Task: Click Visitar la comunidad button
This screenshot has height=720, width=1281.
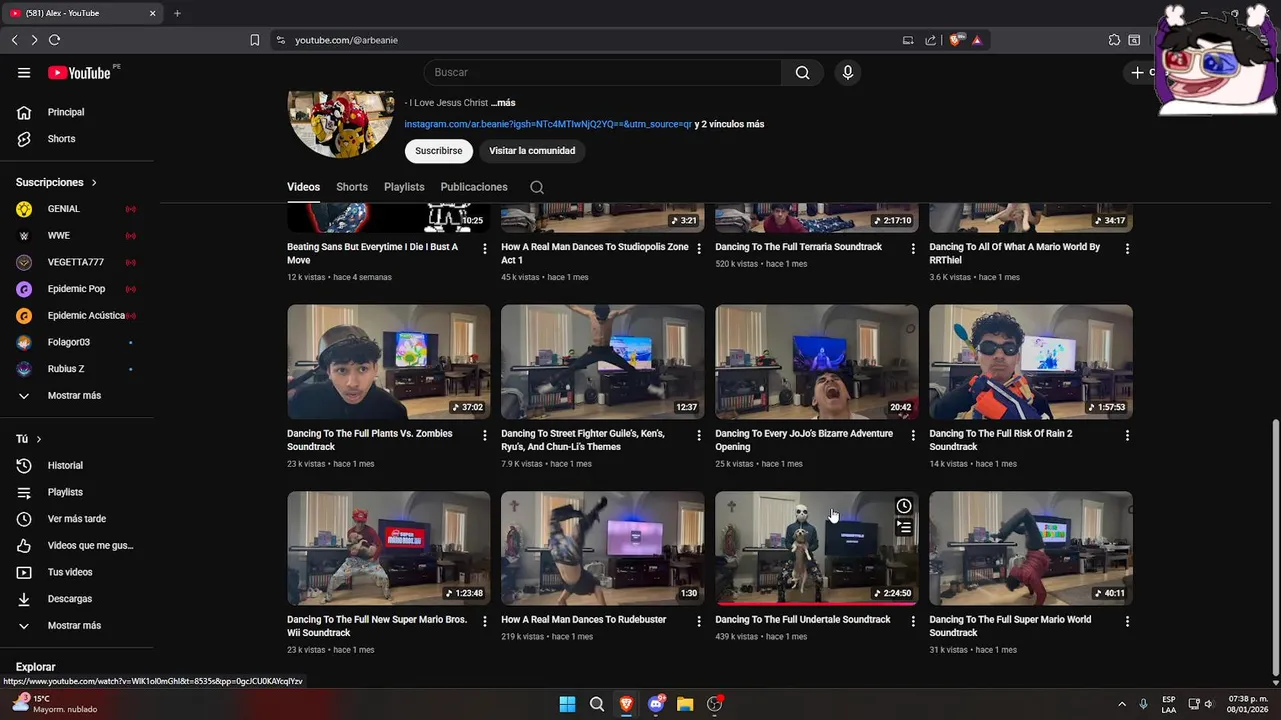Action: click(532, 151)
